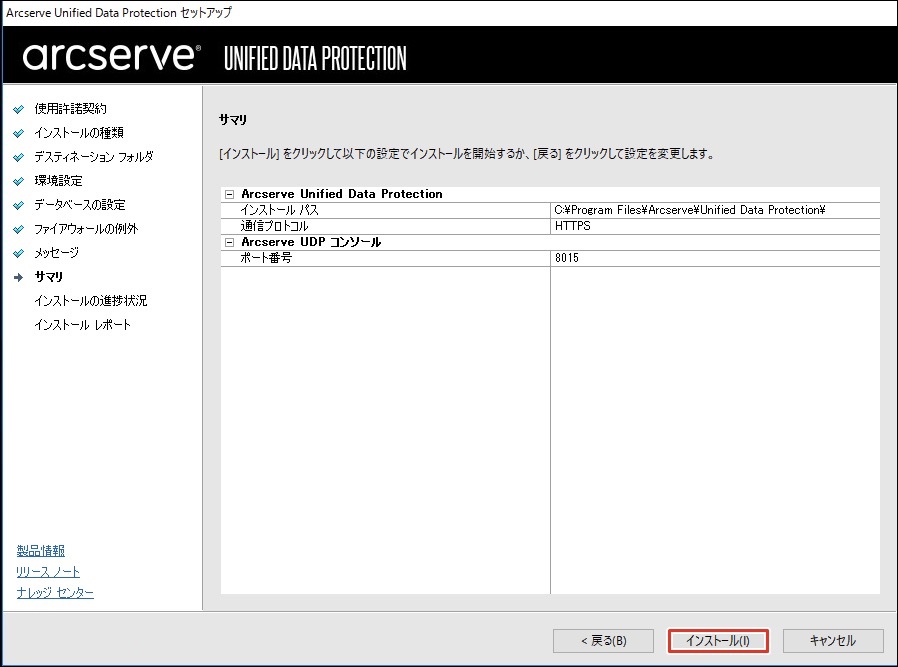Click the arcserve logo in the banner
898x667 pixels.
click(112, 56)
